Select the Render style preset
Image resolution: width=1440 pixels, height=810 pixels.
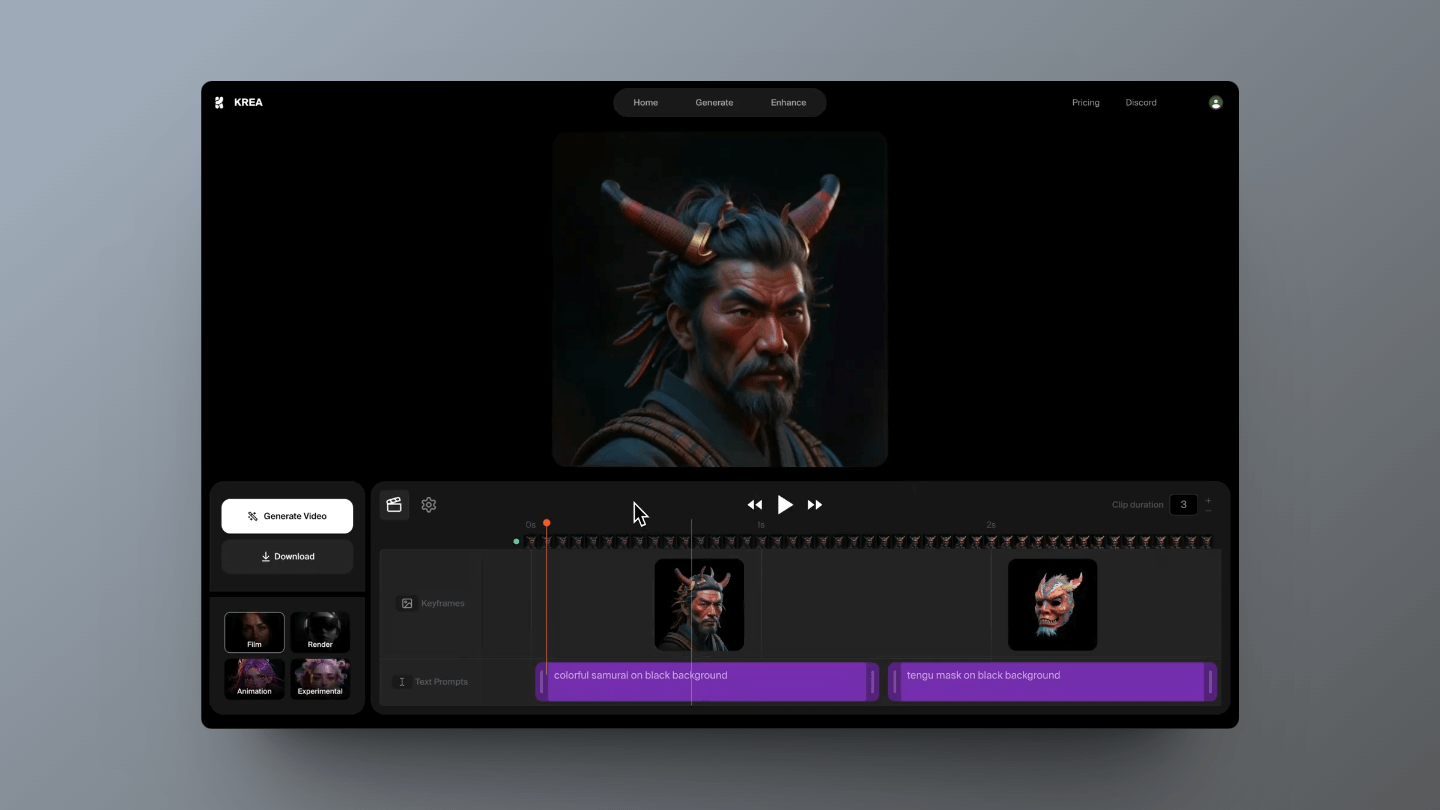coord(320,632)
